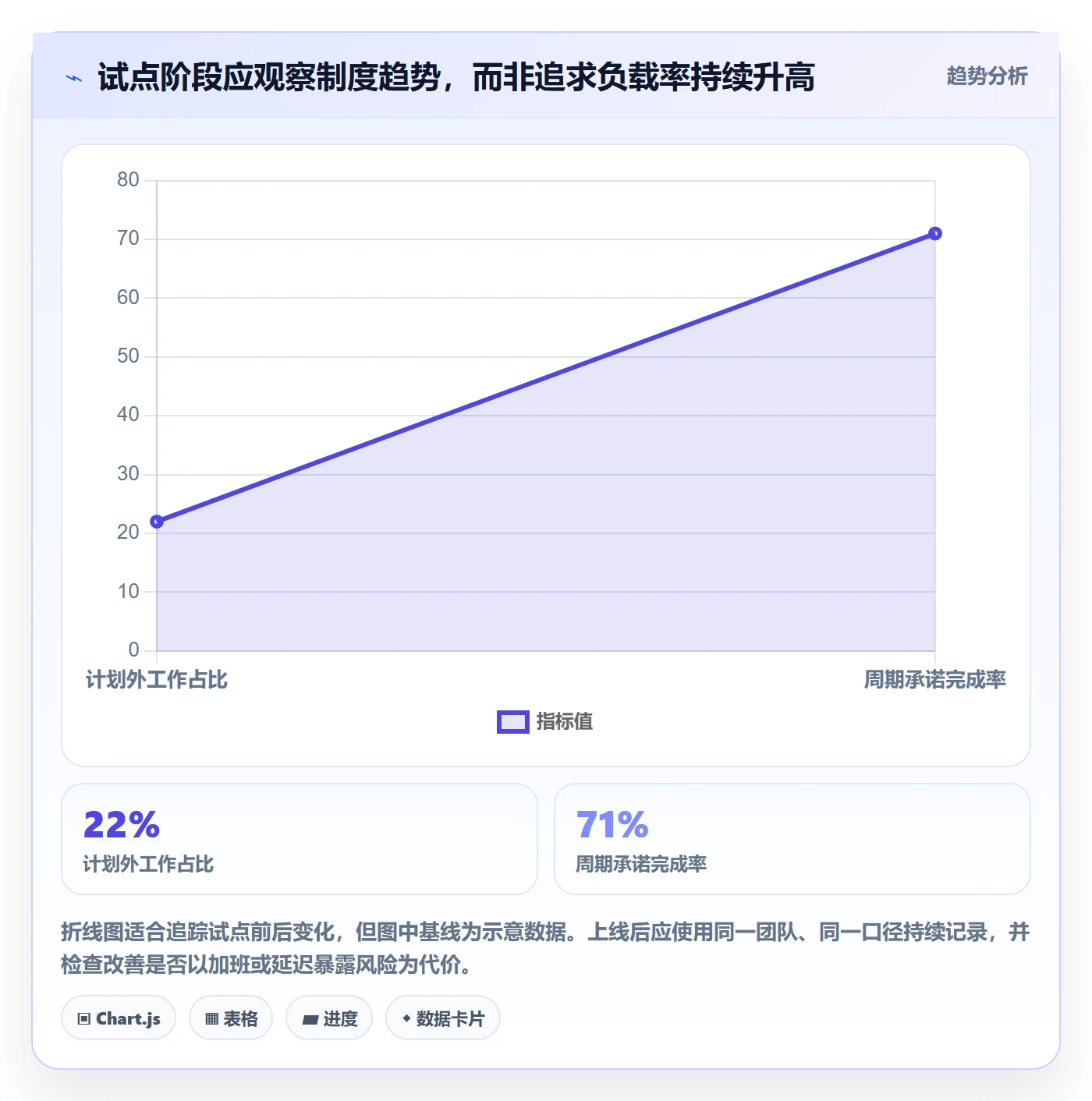Click the y-axis value 20

click(x=128, y=533)
